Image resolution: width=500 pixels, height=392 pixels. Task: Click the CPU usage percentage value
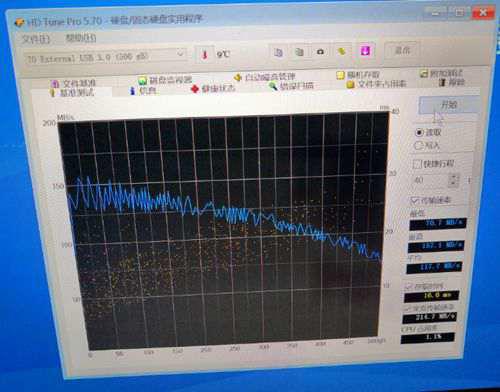click(x=428, y=337)
